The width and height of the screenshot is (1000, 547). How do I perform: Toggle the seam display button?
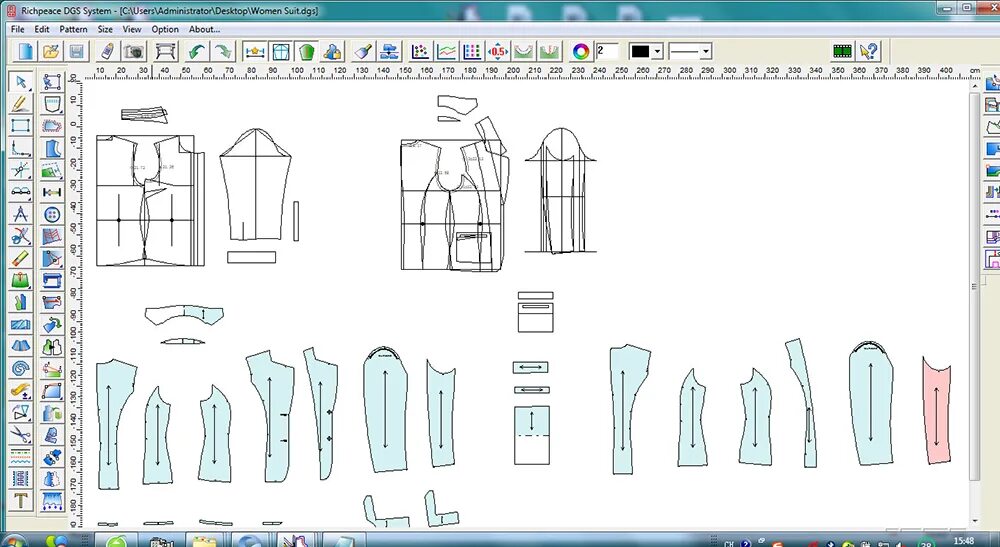[x=281, y=51]
